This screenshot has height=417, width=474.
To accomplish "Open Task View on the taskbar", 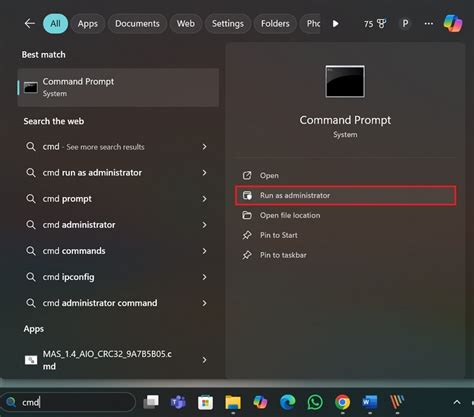I will pos(151,402).
